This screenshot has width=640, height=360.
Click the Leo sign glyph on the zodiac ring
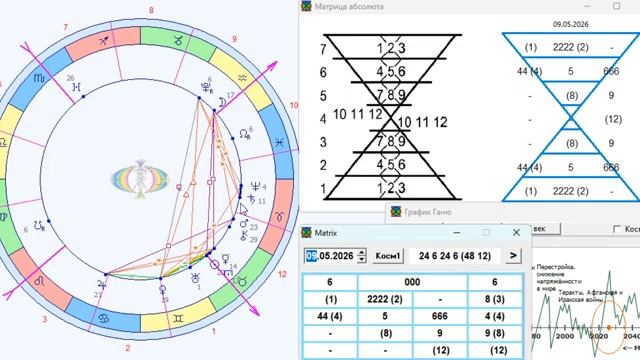[x=39, y=281]
